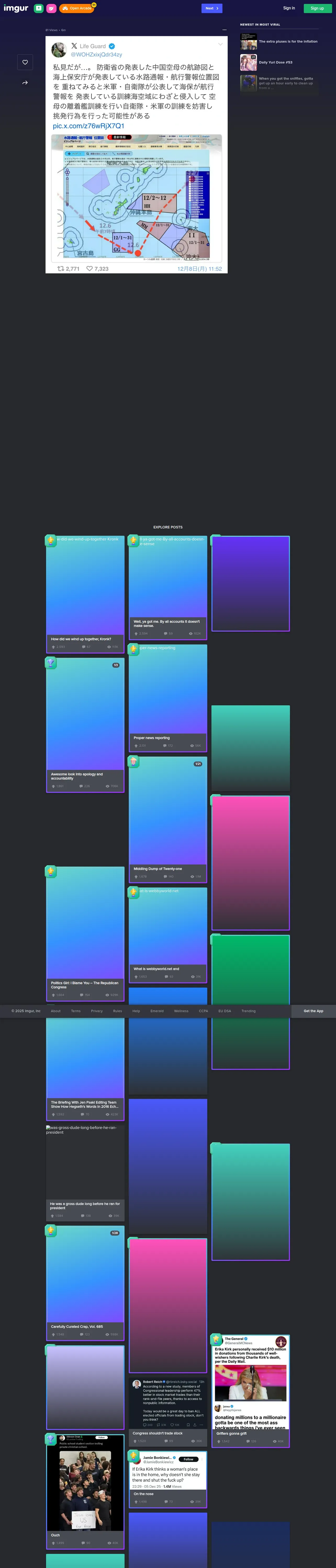Go to the Next post
Viewport: 336px width, 1568px height.
(x=212, y=9)
